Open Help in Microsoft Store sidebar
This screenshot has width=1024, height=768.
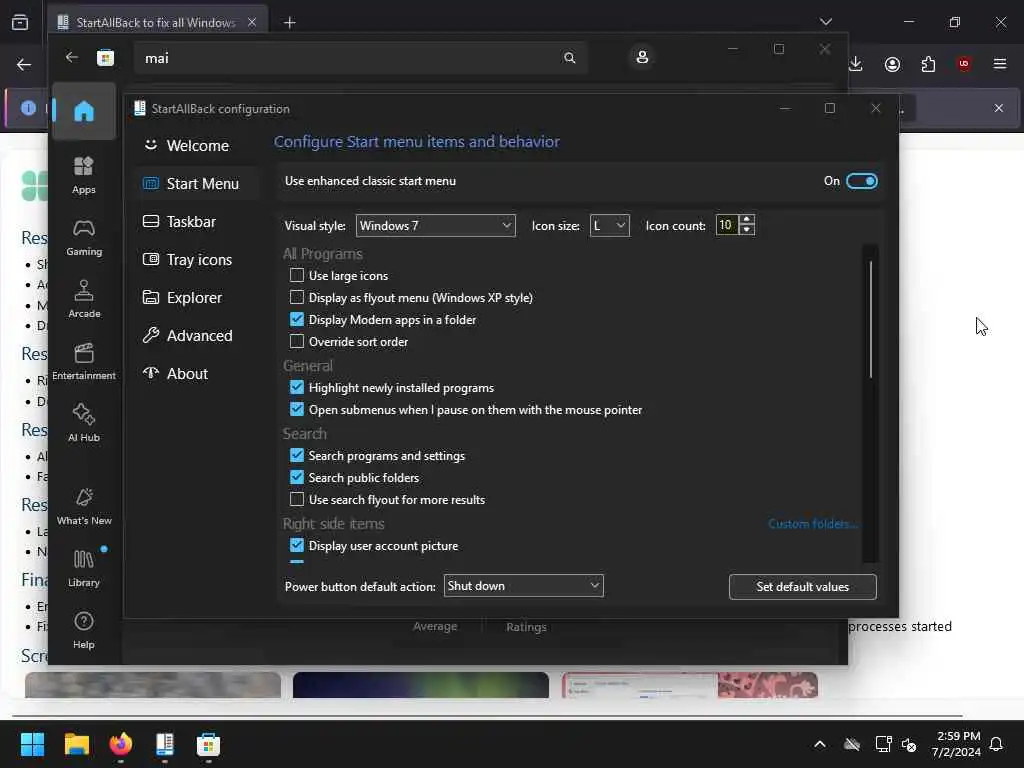[x=84, y=630]
